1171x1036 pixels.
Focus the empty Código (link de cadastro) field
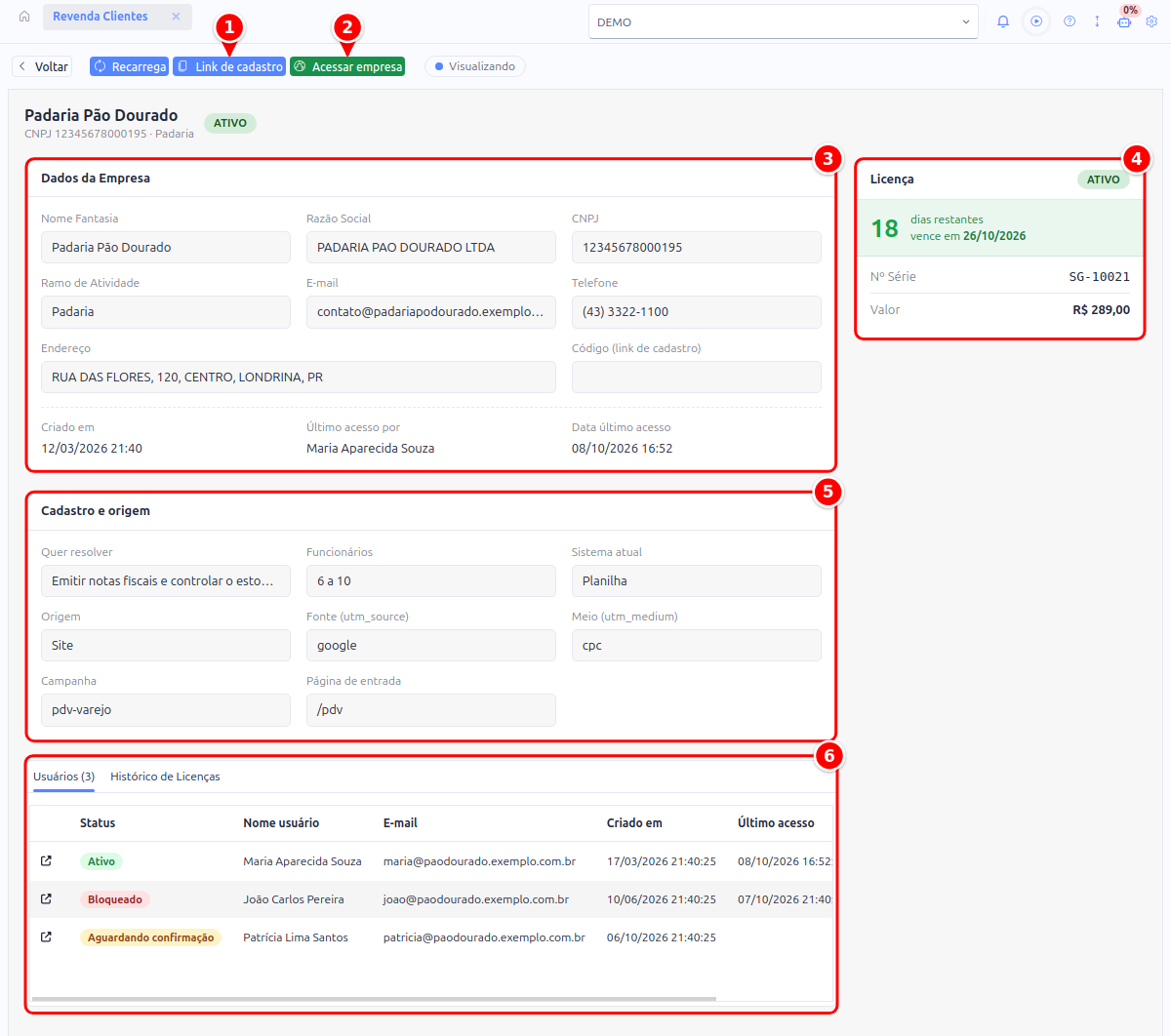697,378
